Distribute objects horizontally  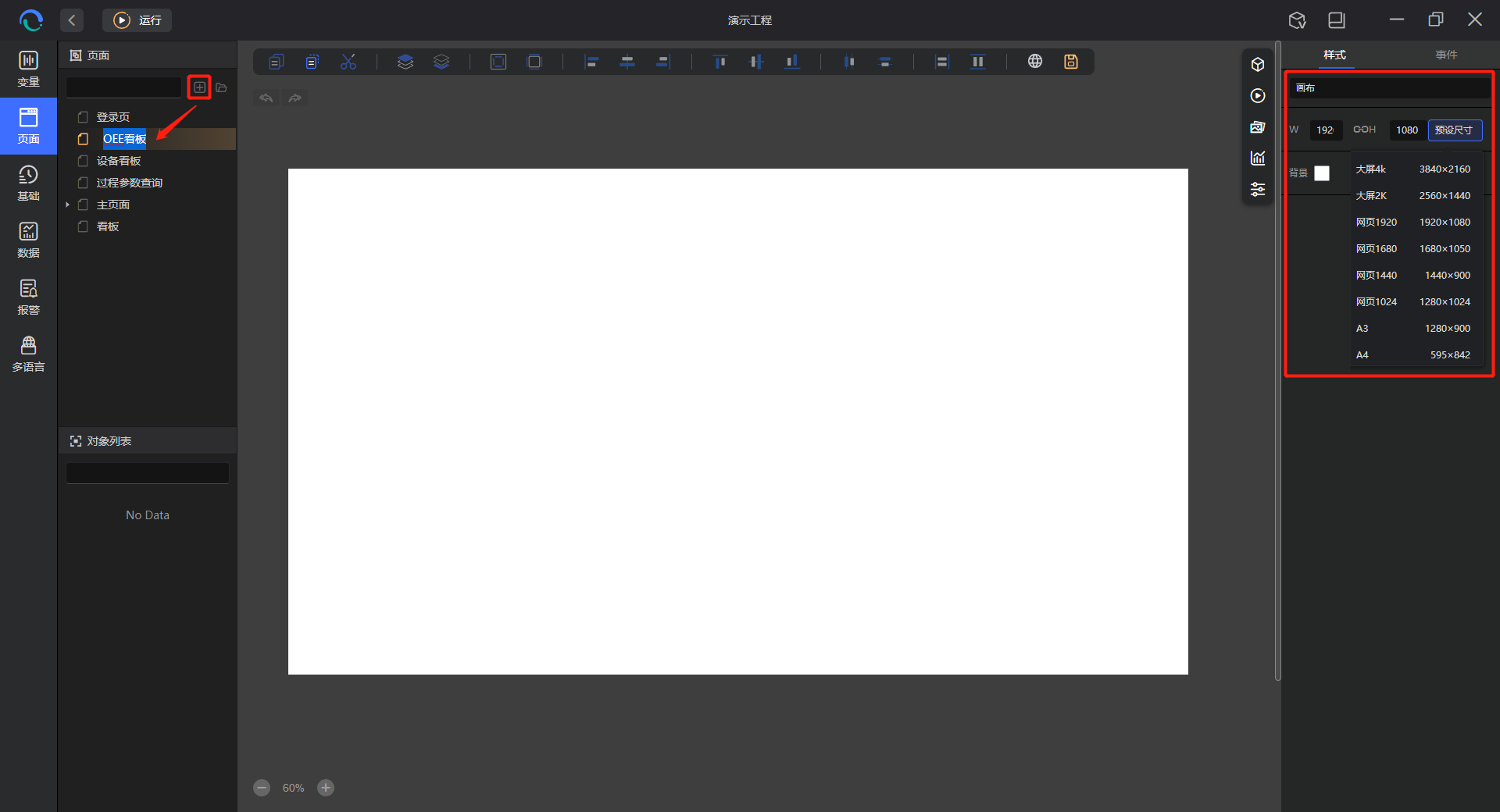849,62
